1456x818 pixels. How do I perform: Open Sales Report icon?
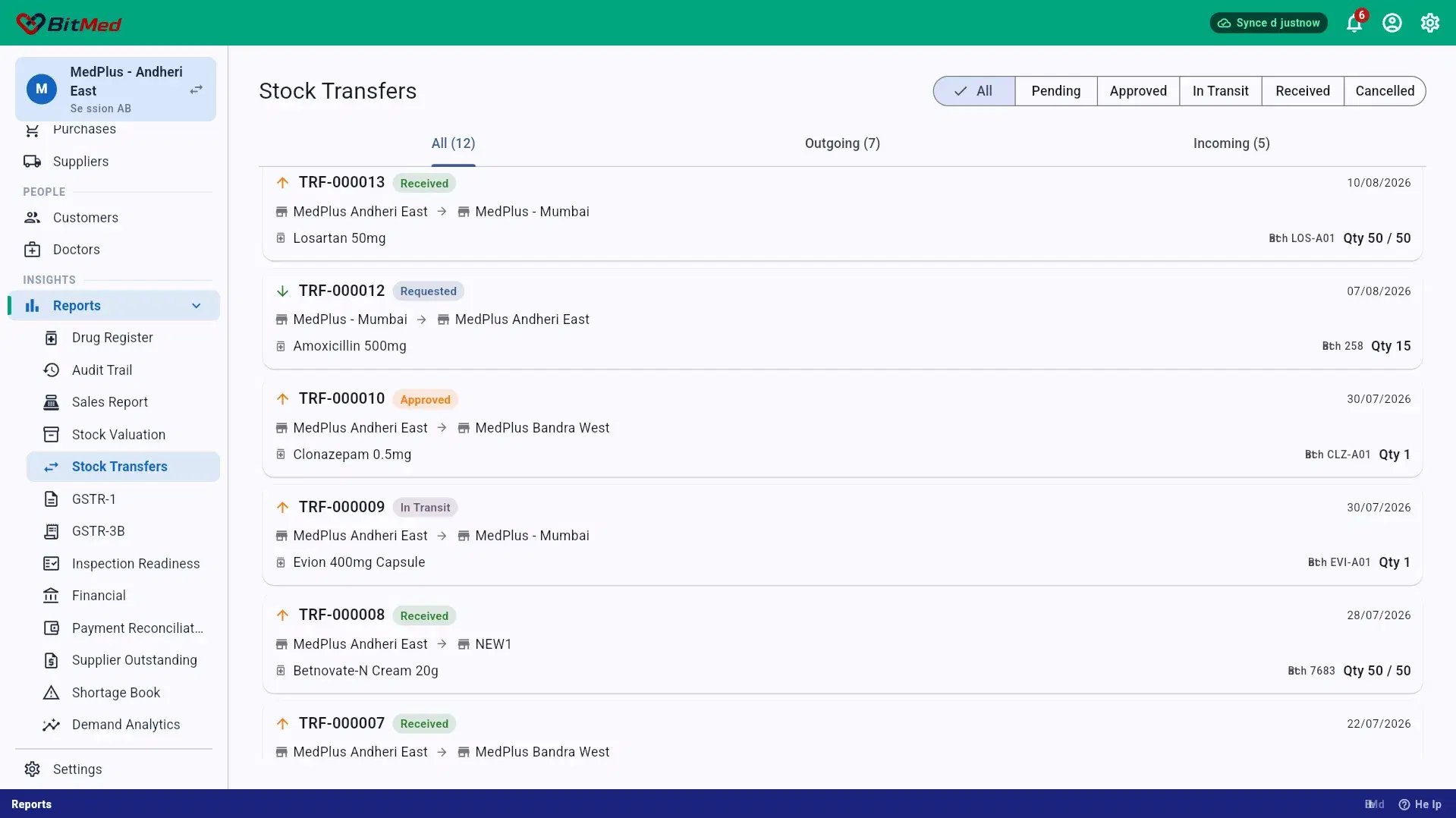51,402
